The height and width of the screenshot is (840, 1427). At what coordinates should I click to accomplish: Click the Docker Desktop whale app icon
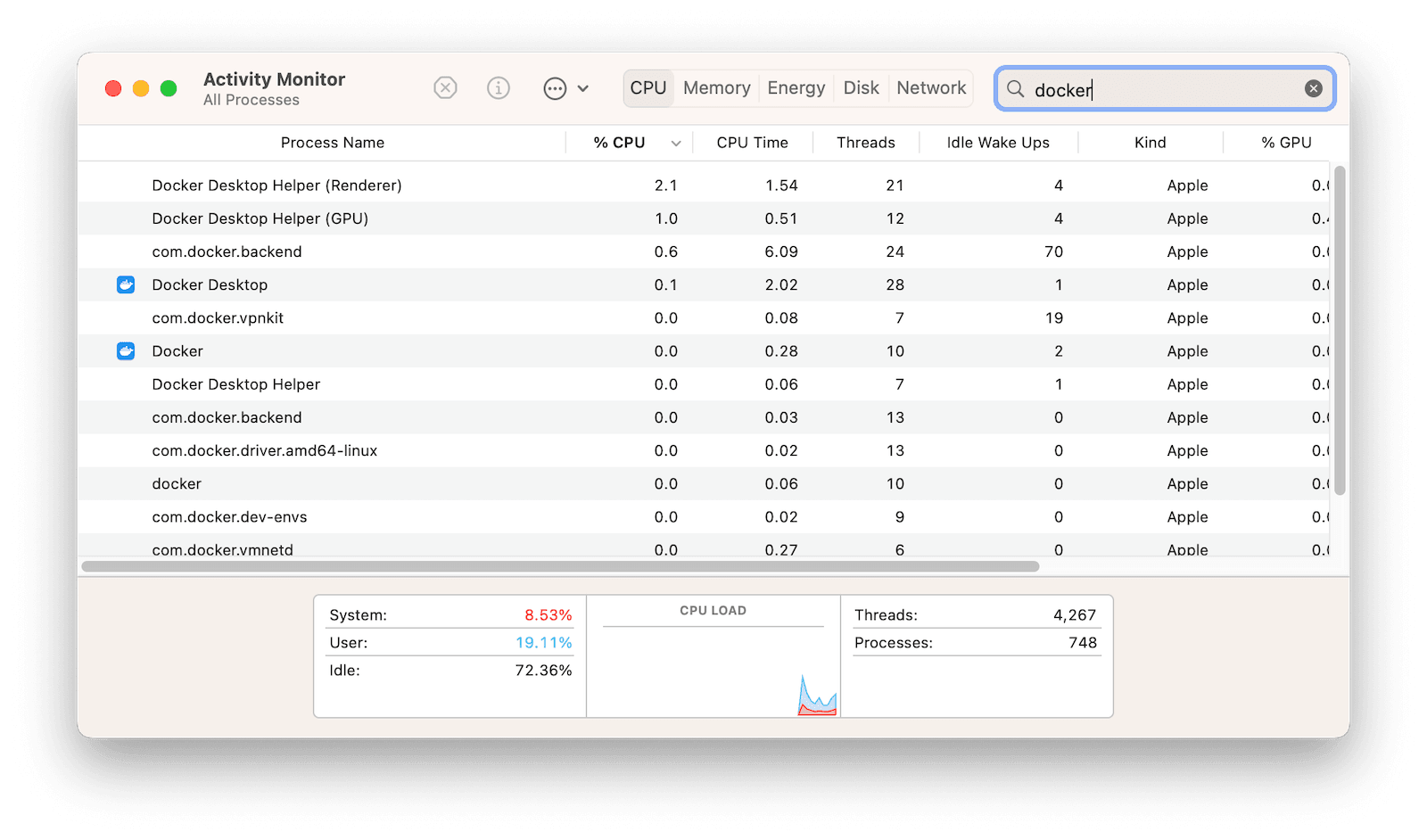(125, 284)
